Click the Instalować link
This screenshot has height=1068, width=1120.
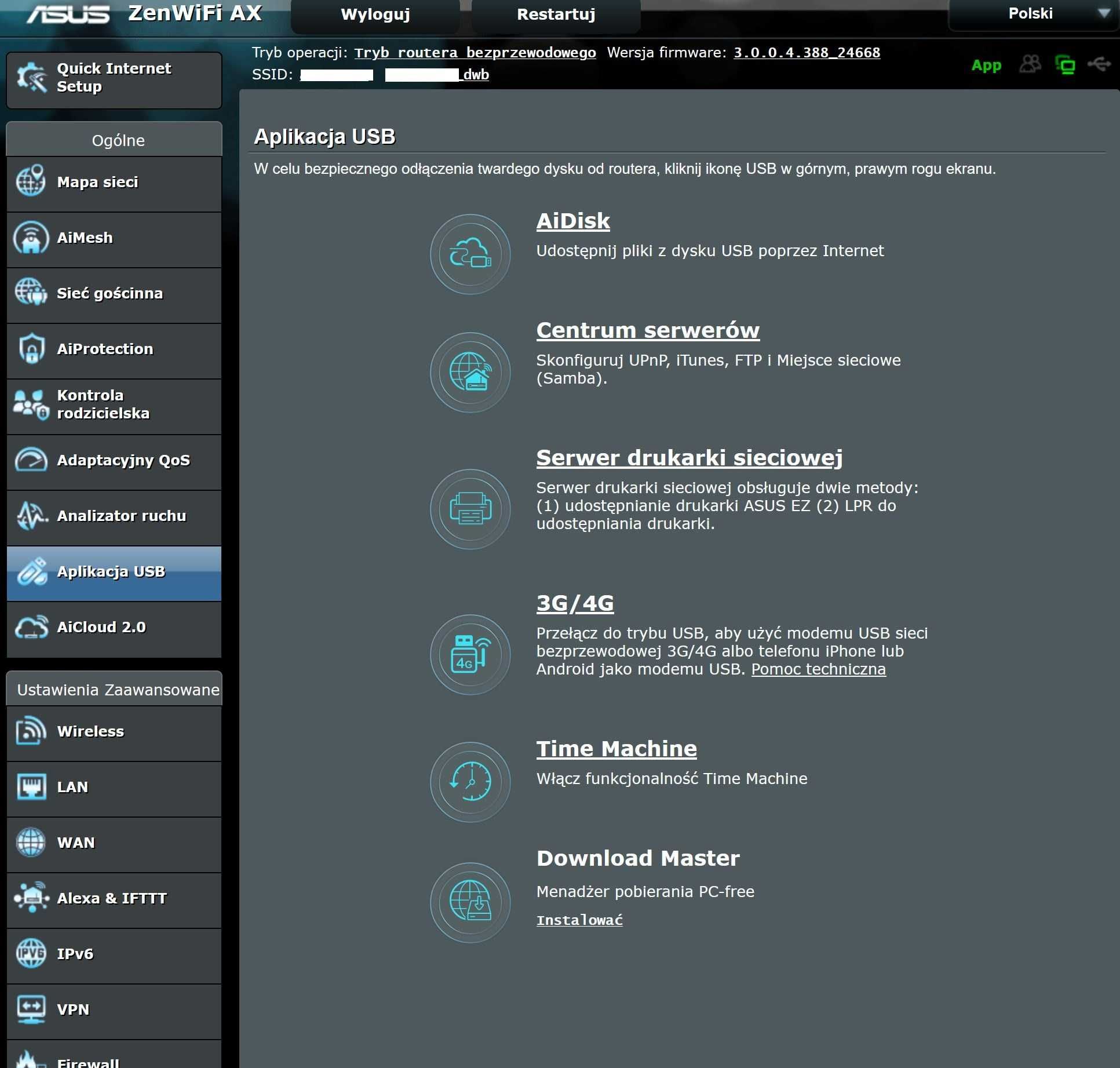click(579, 920)
